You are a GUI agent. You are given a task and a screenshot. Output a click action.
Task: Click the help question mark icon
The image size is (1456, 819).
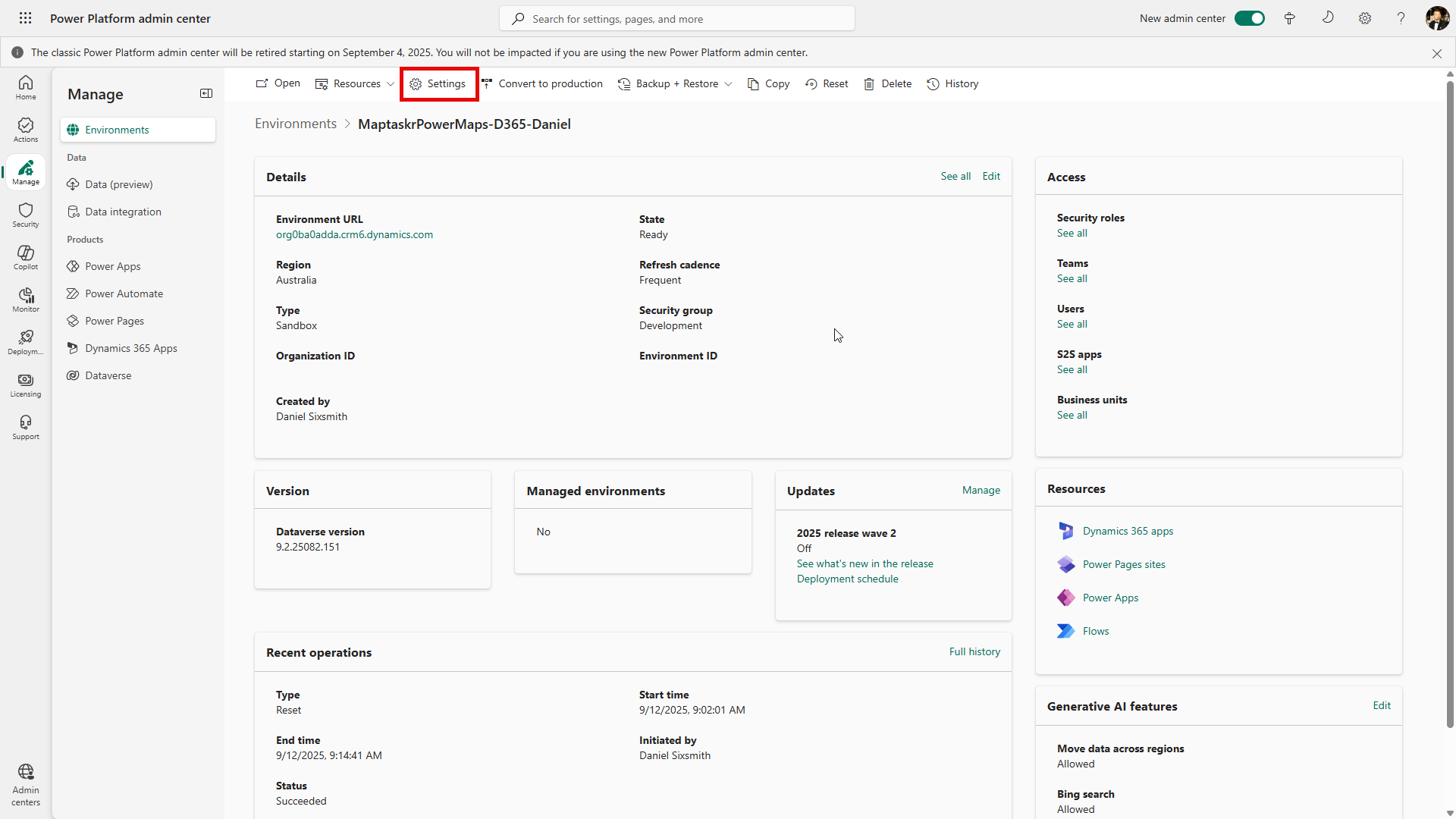tap(1401, 18)
